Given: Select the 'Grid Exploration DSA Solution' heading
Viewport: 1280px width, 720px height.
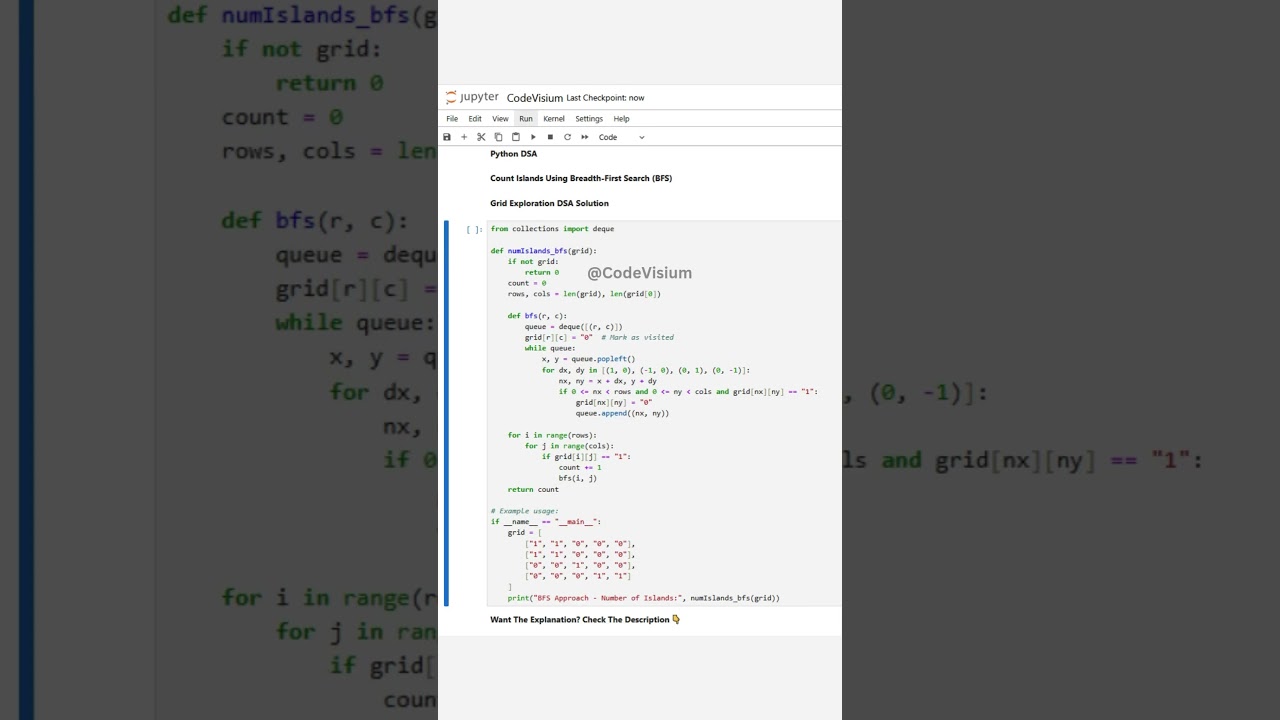Looking at the screenshot, I should (x=549, y=203).
